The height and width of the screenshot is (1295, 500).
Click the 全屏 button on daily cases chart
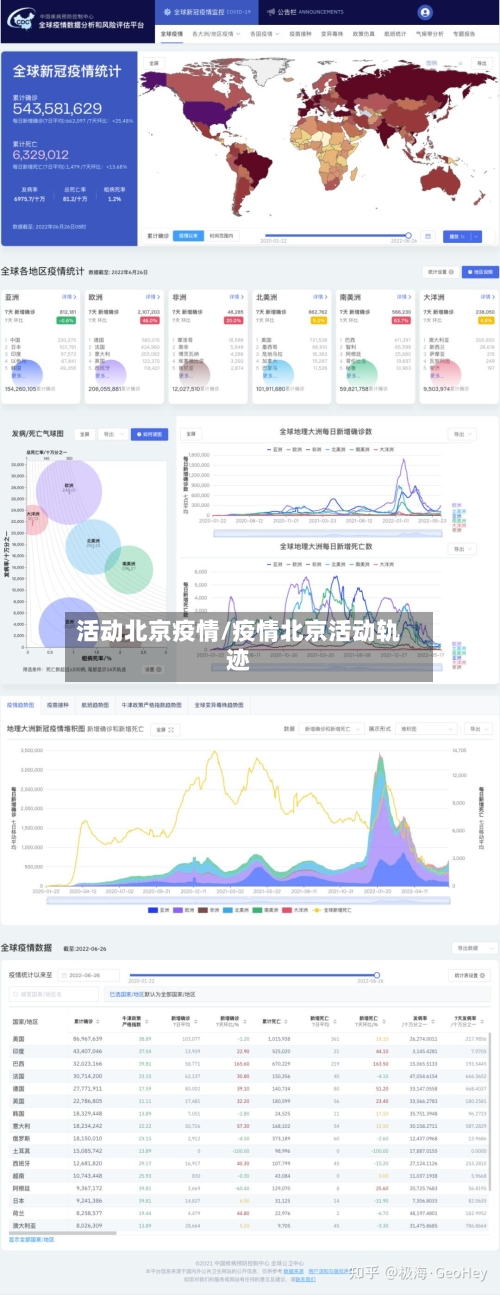193,434
